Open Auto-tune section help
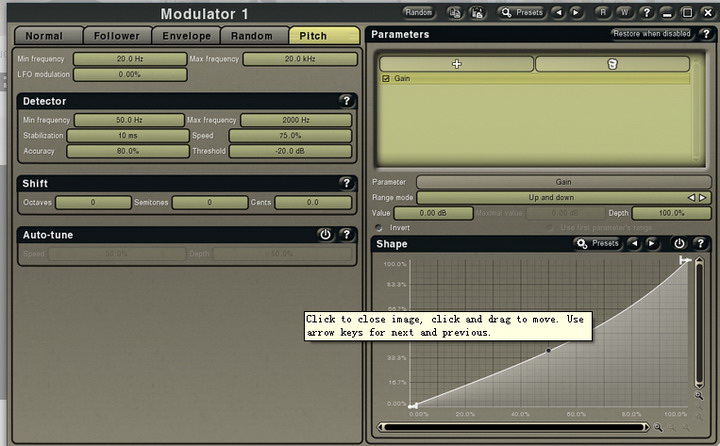 [x=346, y=234]
